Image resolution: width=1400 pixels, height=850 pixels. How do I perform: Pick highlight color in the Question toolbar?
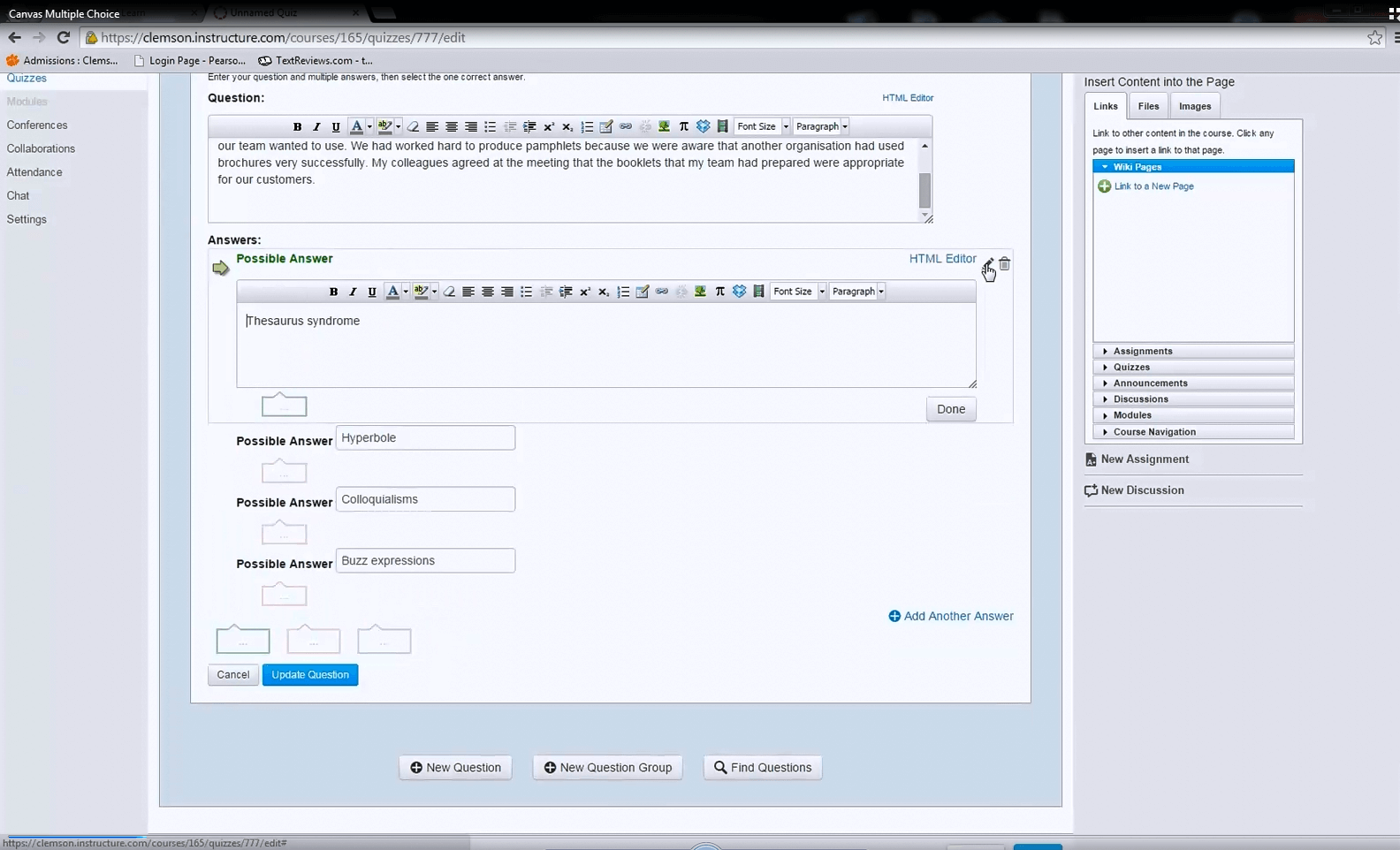pyautogui.click(x=385, y=126)
